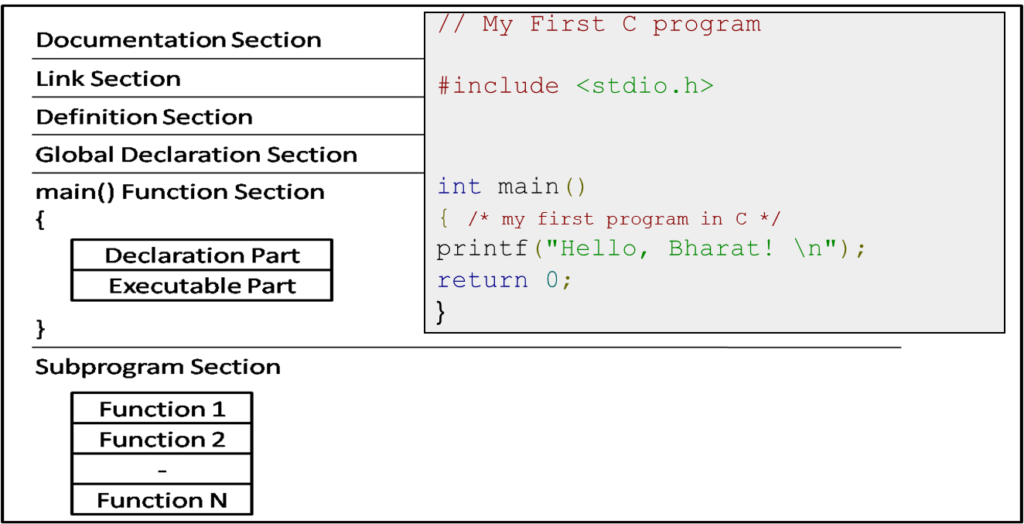
Task: Click the dash box between Function 2 and N
Action: 162,470
